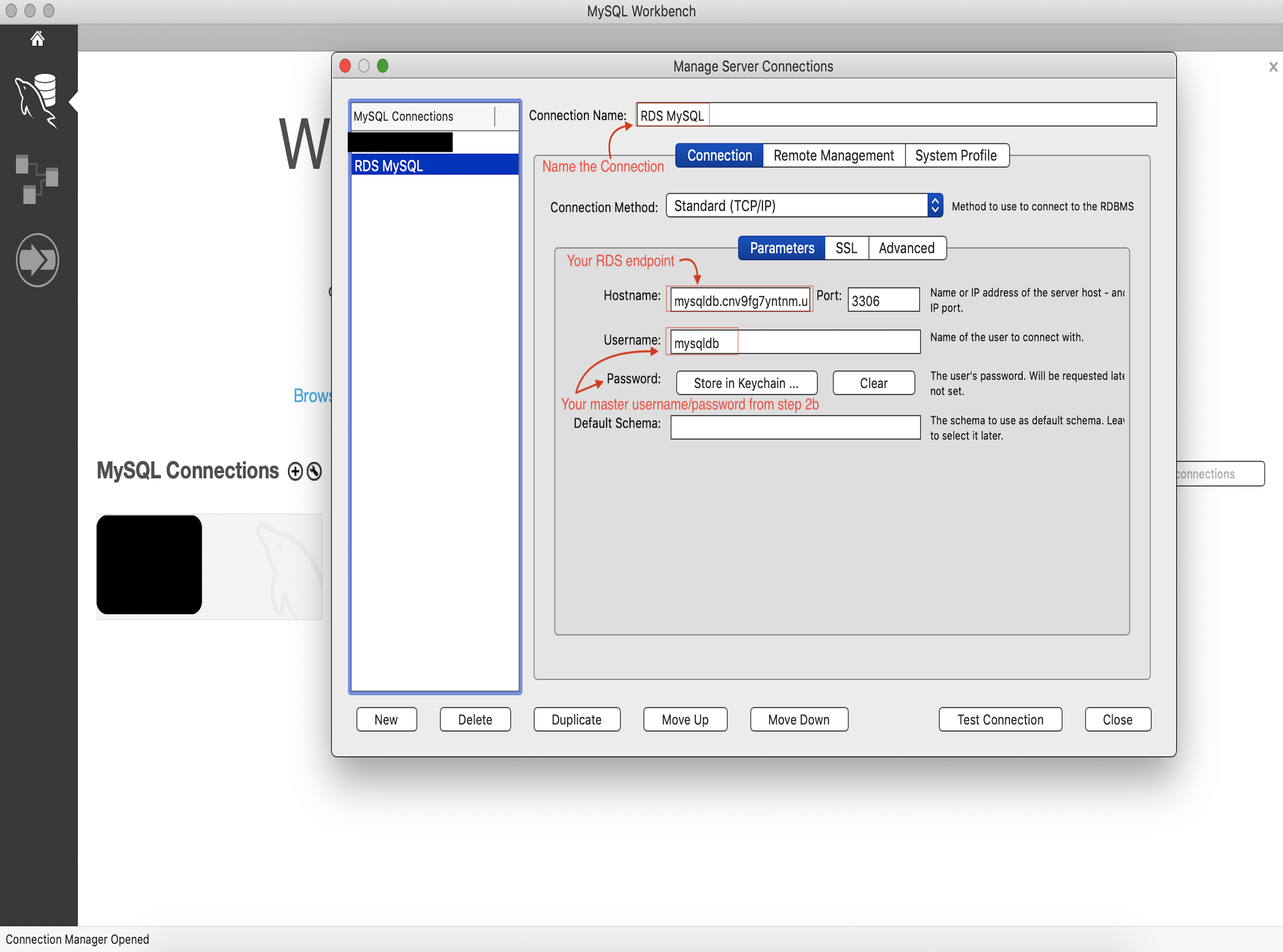The width and height of the screenshot is (1283, 952).
Task: Open the Workbench home screen icon
Action: 37,39
